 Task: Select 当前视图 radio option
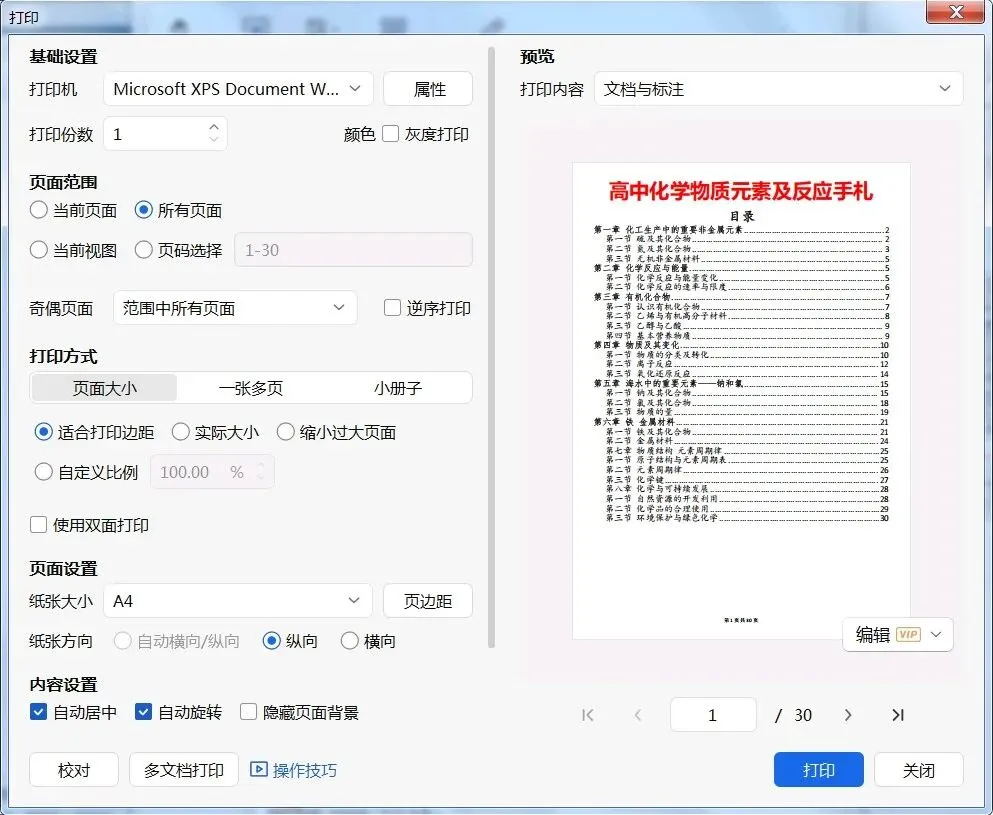coord(39,250)
